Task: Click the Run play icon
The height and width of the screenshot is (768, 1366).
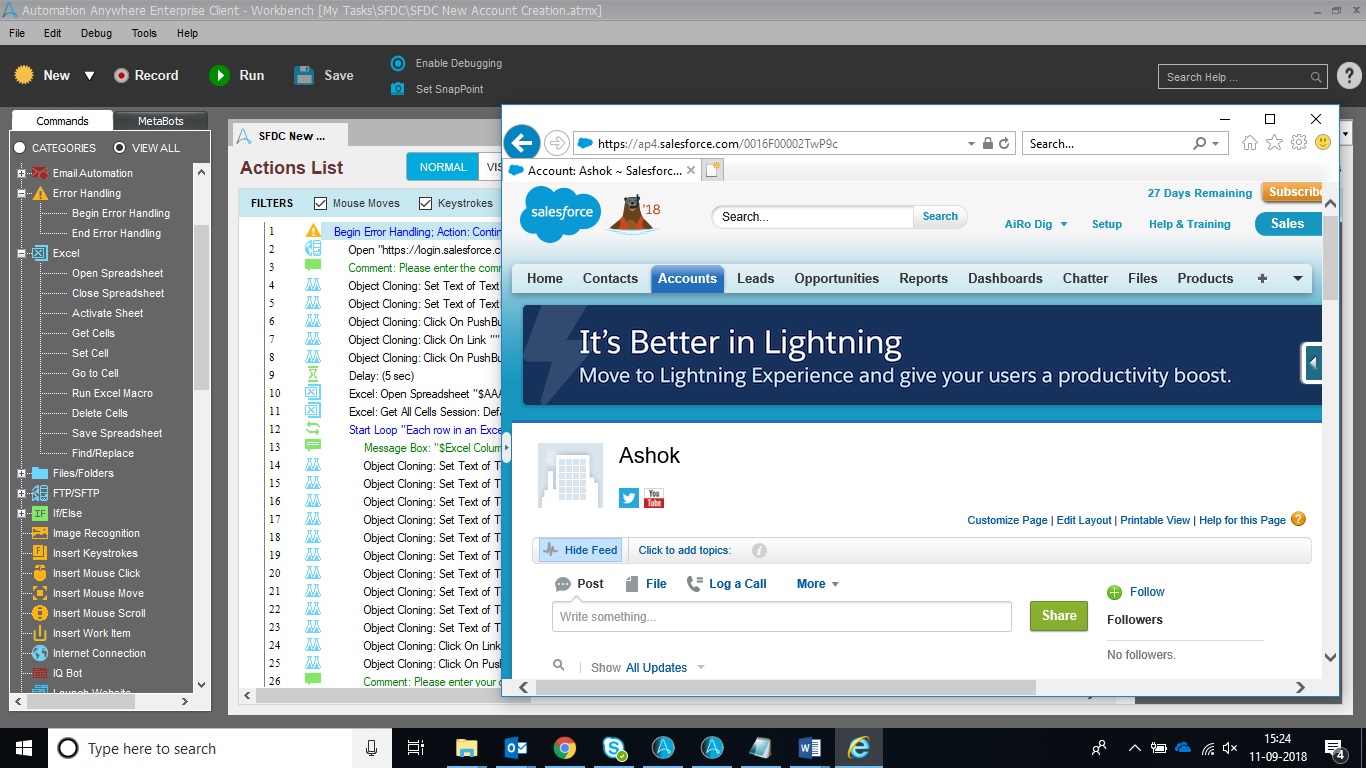Action: (x=219, y=75)
